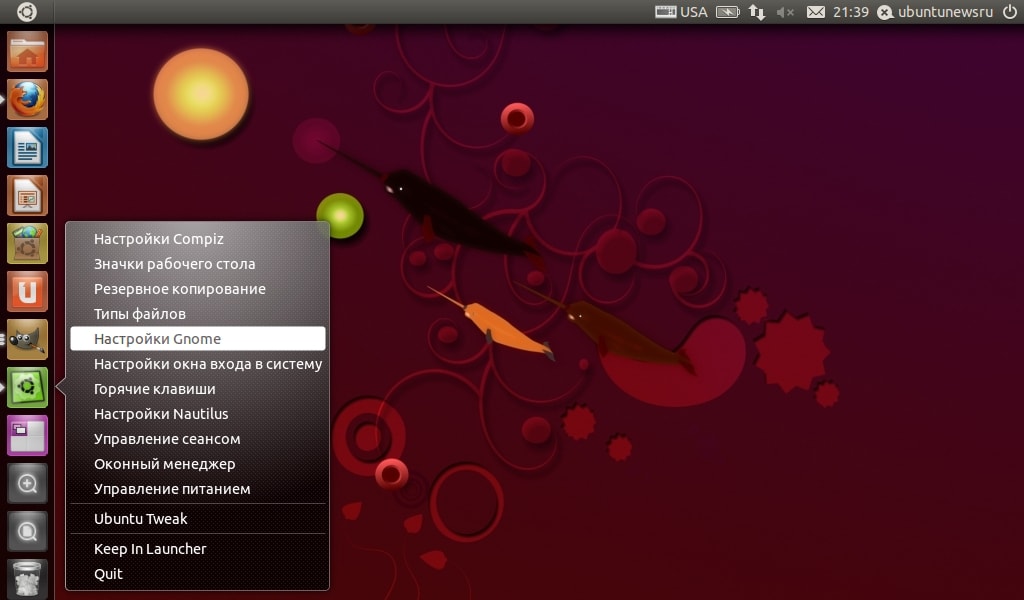Screen dimensions: 1024x600
Task: Open the messaging mail envelope indicator
Action: tap(816, 12)
